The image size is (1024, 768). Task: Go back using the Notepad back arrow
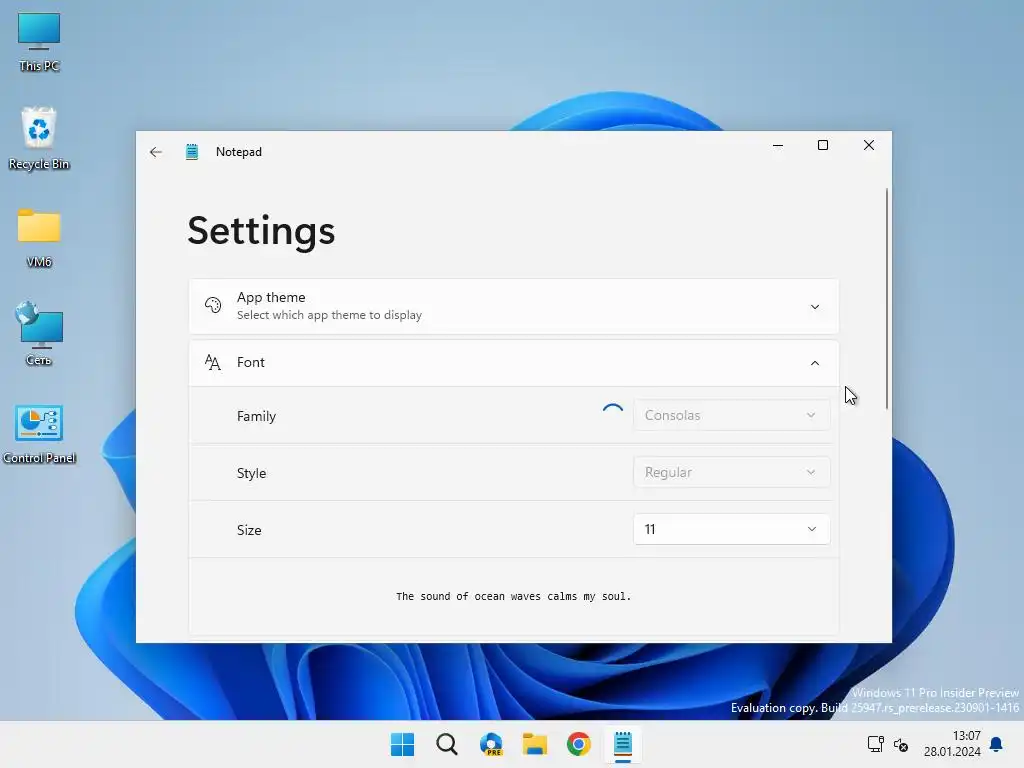point(155,152)
